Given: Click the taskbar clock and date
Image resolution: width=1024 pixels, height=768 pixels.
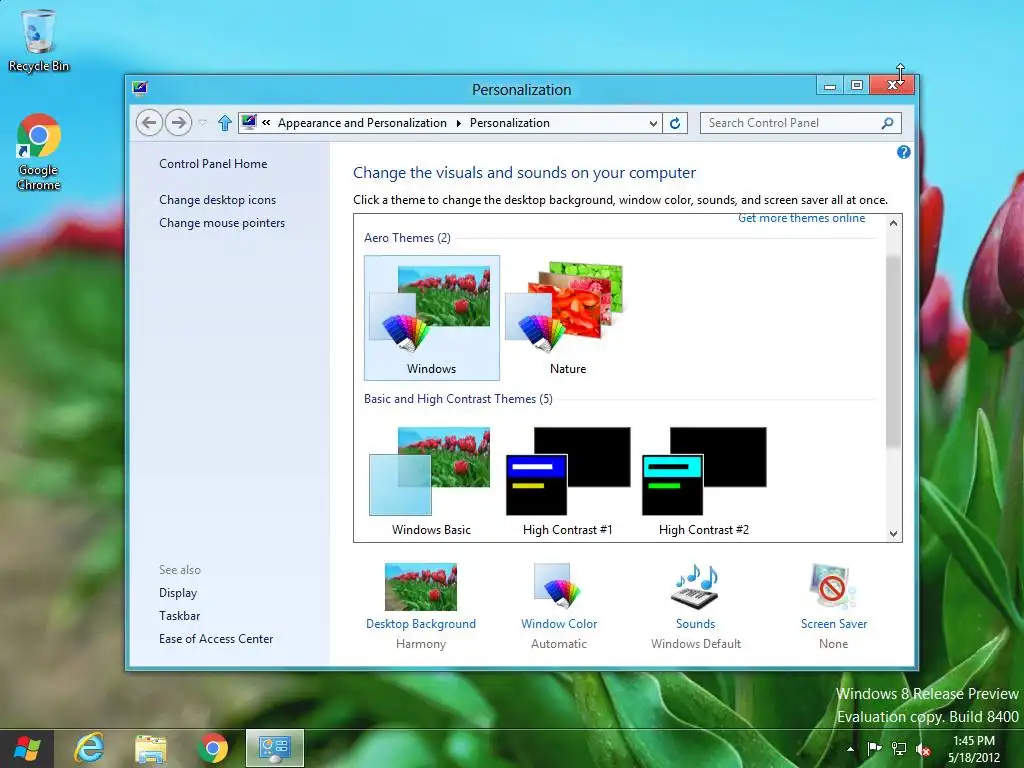Looking at the screenshot, I should [974, 749].
